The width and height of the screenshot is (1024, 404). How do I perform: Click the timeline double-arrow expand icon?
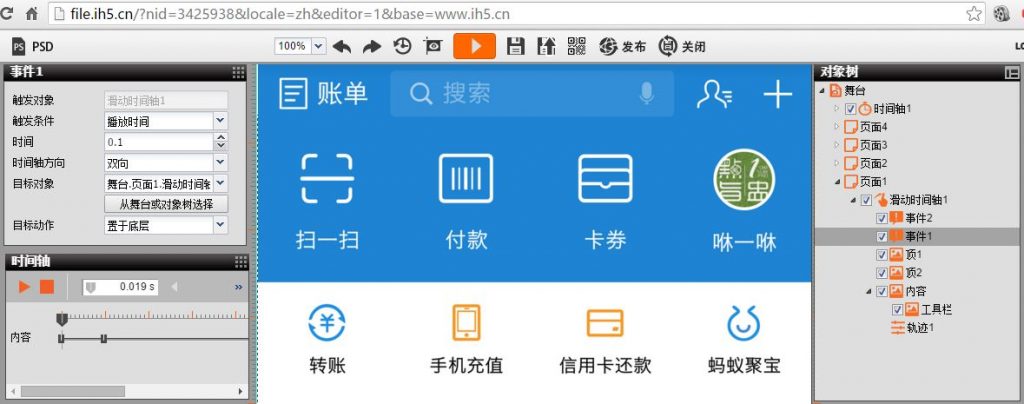point(238,287)
